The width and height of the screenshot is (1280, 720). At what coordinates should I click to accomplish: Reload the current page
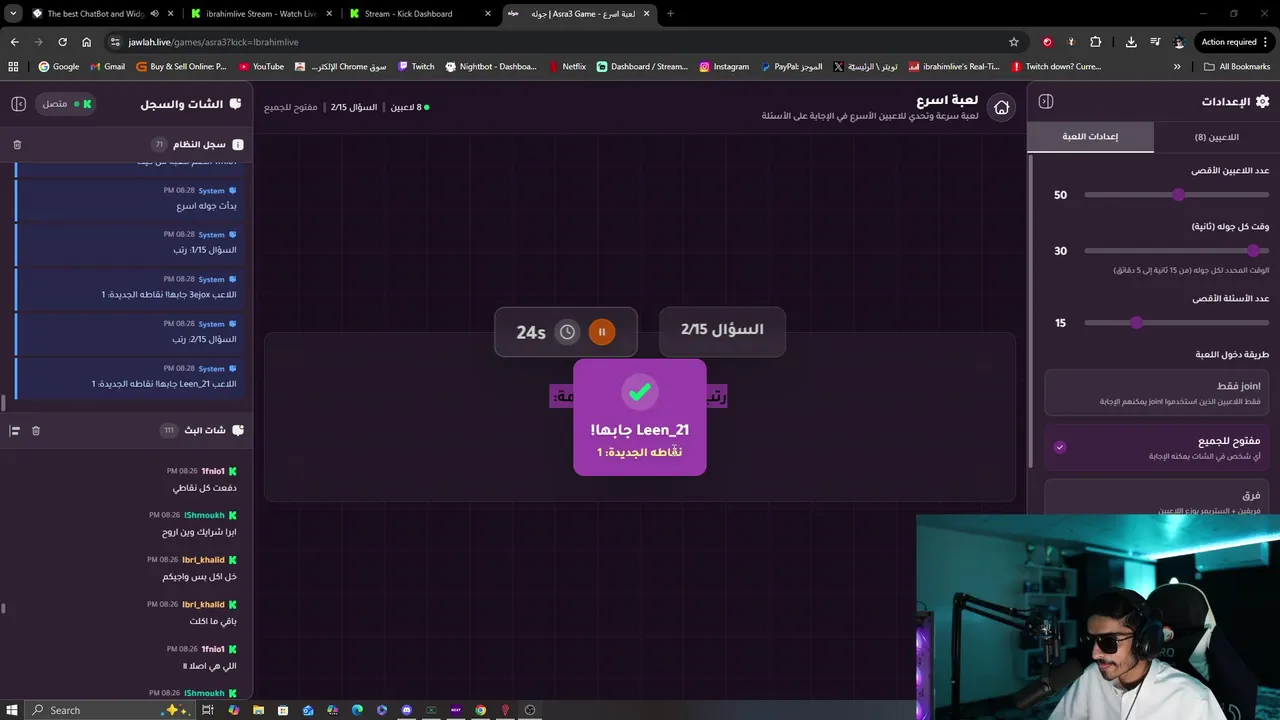(62, 42)
